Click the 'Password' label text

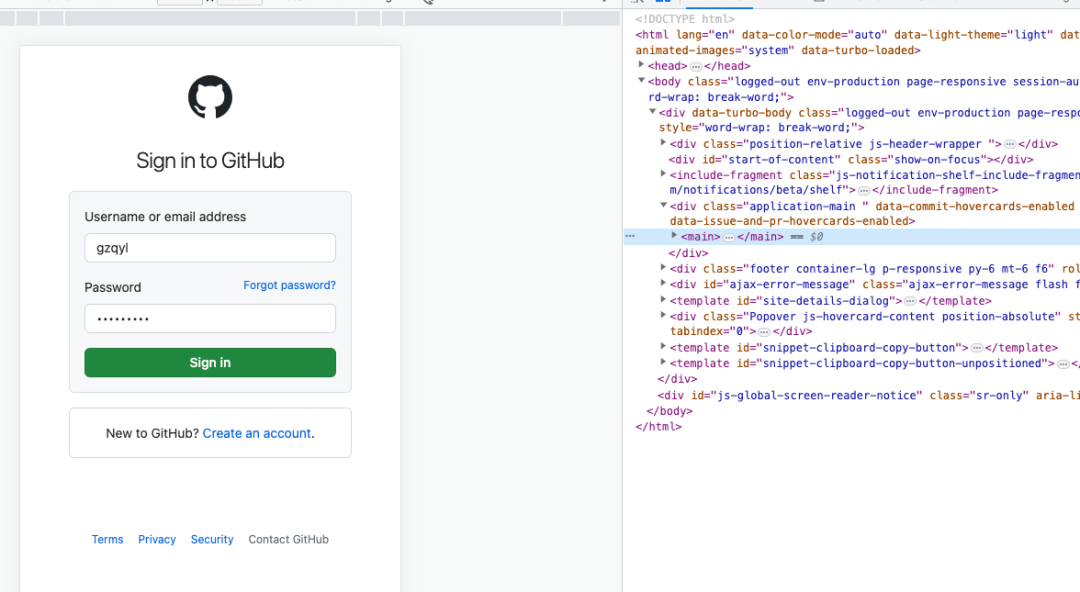pos(113,287)
